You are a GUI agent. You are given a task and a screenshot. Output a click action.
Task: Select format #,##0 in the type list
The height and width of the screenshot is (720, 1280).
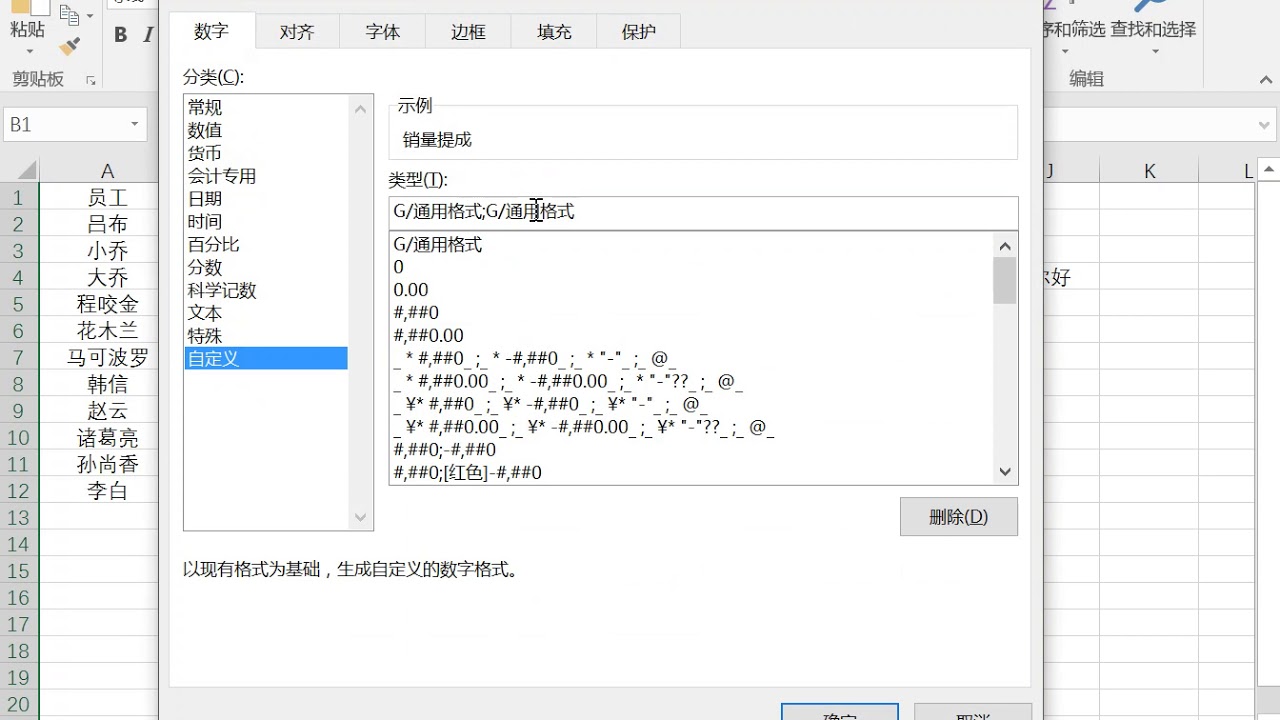691,313
